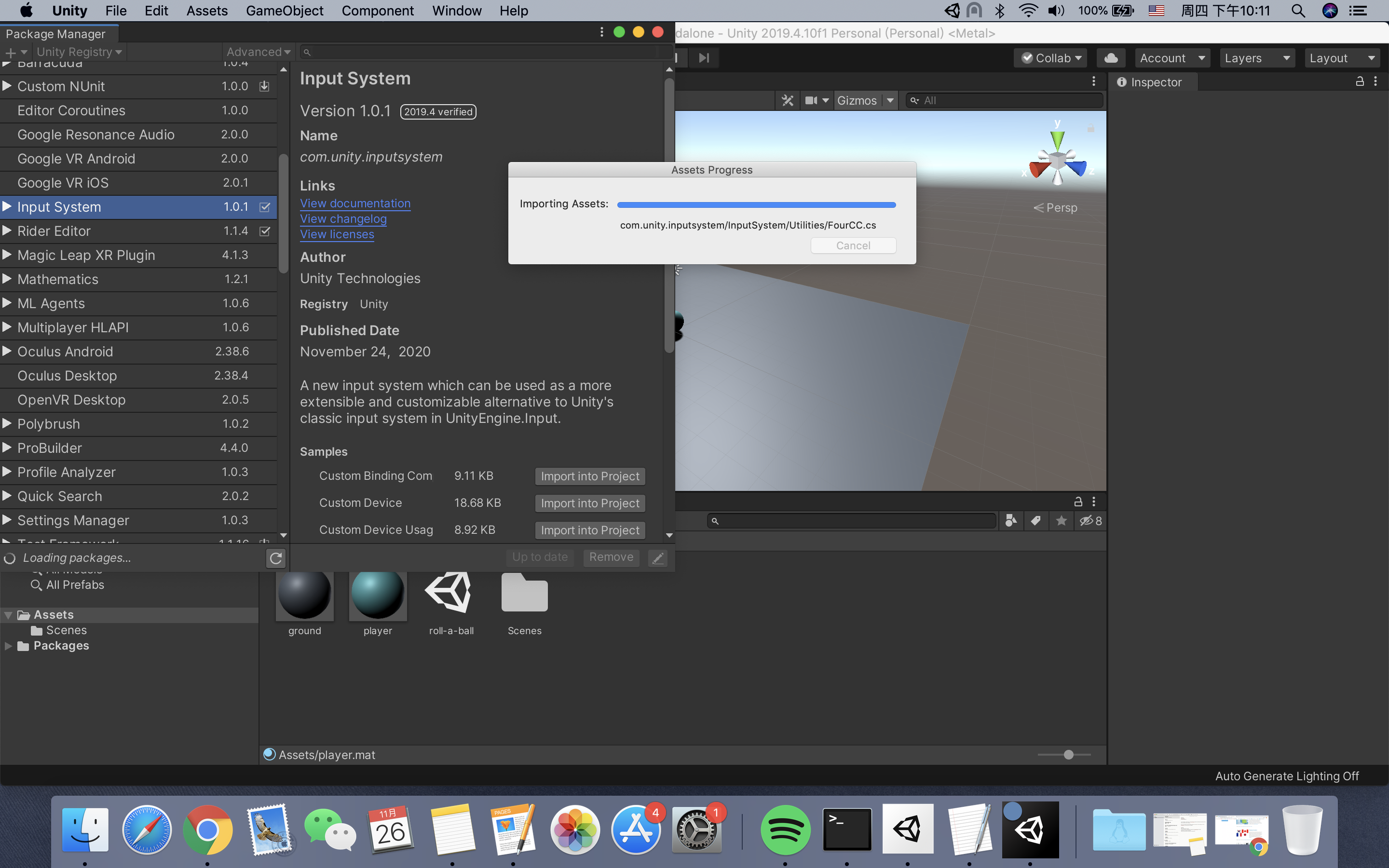
Task: Open Project window three-dot menu
Action: point(1094,501)
